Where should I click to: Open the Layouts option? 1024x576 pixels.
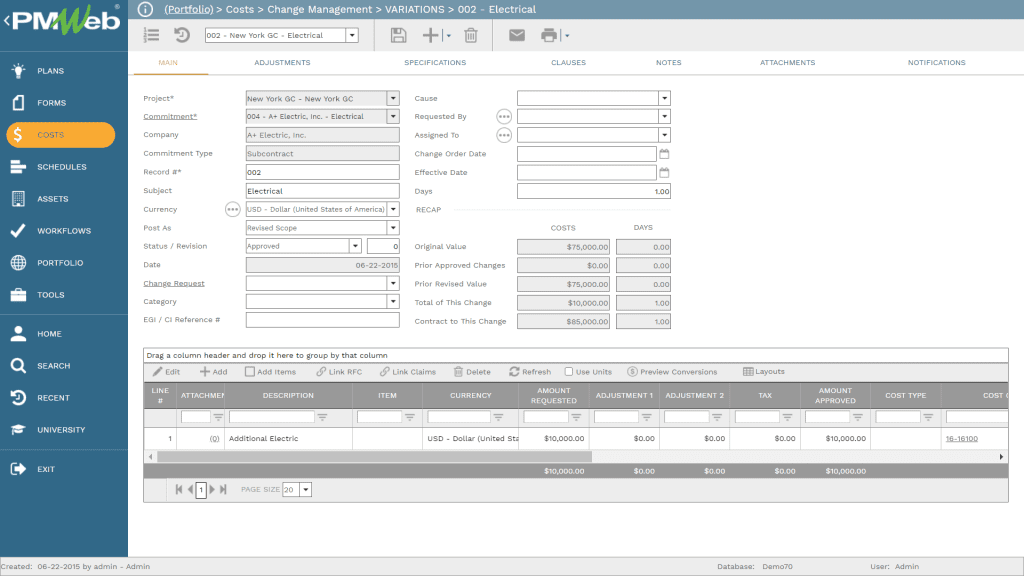pos(763,372)
